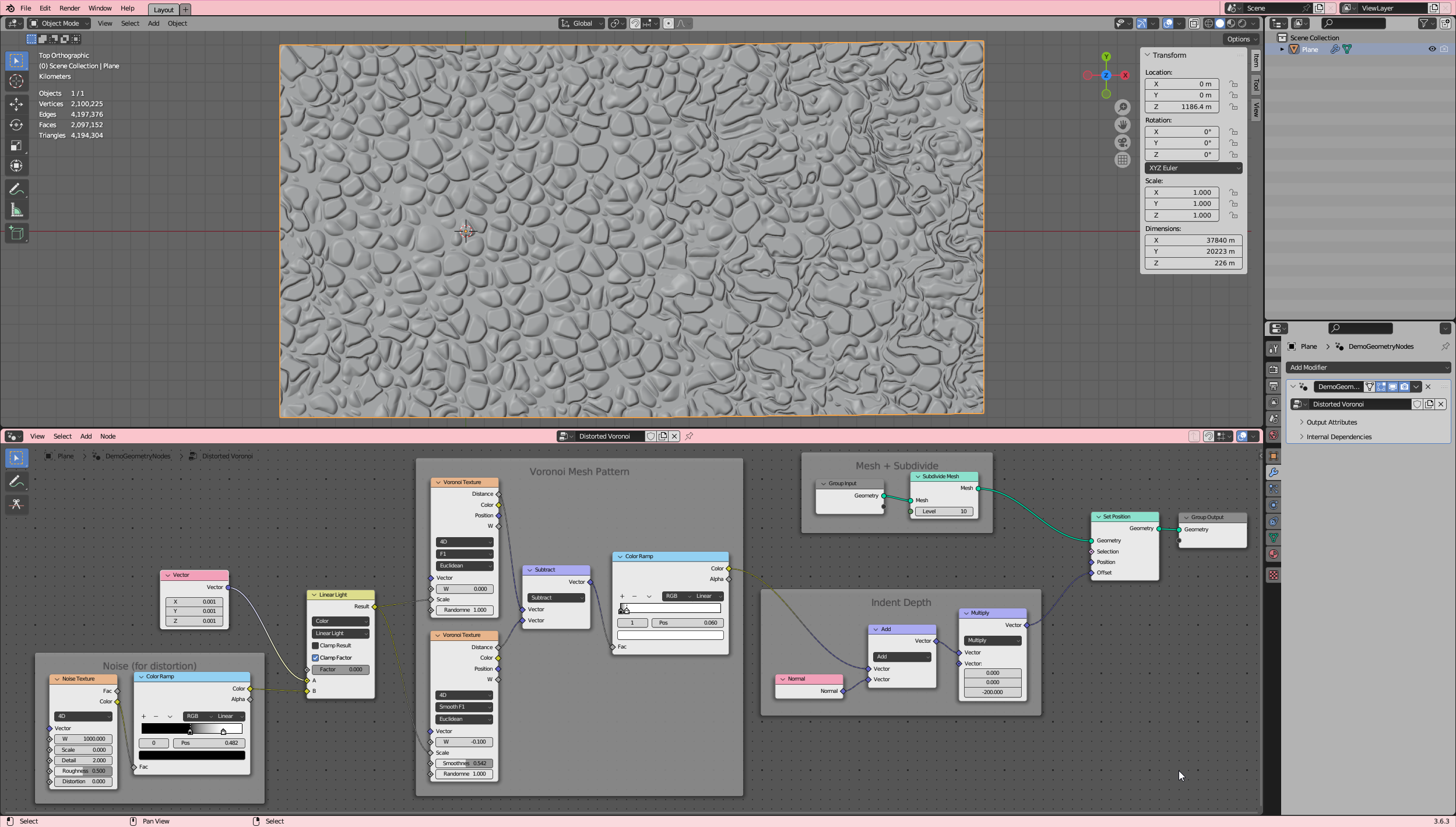Toggle Clamp Result checkbox on Linear Light
The width and height of the screenshot is (1456, 827).
coord(315,646)
